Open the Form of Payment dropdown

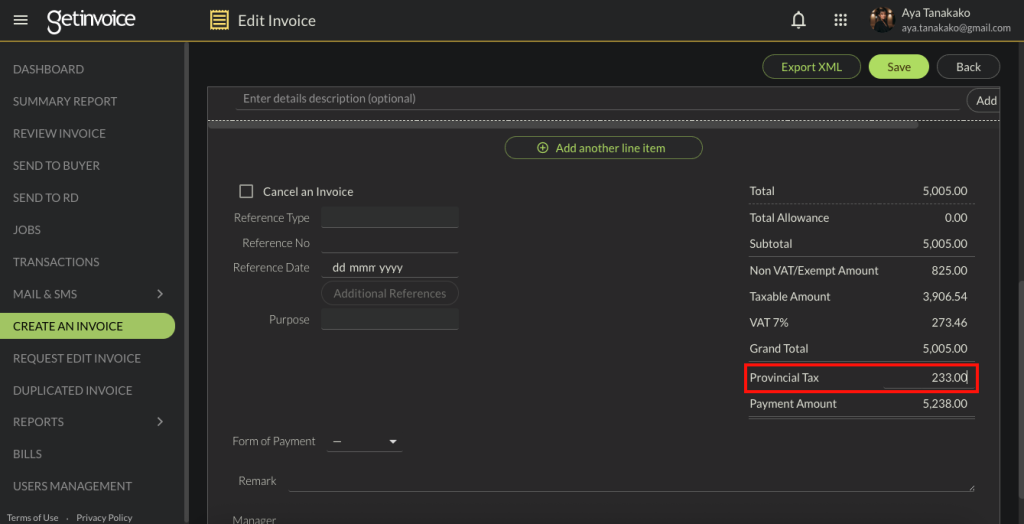click(x=365, y=441)
